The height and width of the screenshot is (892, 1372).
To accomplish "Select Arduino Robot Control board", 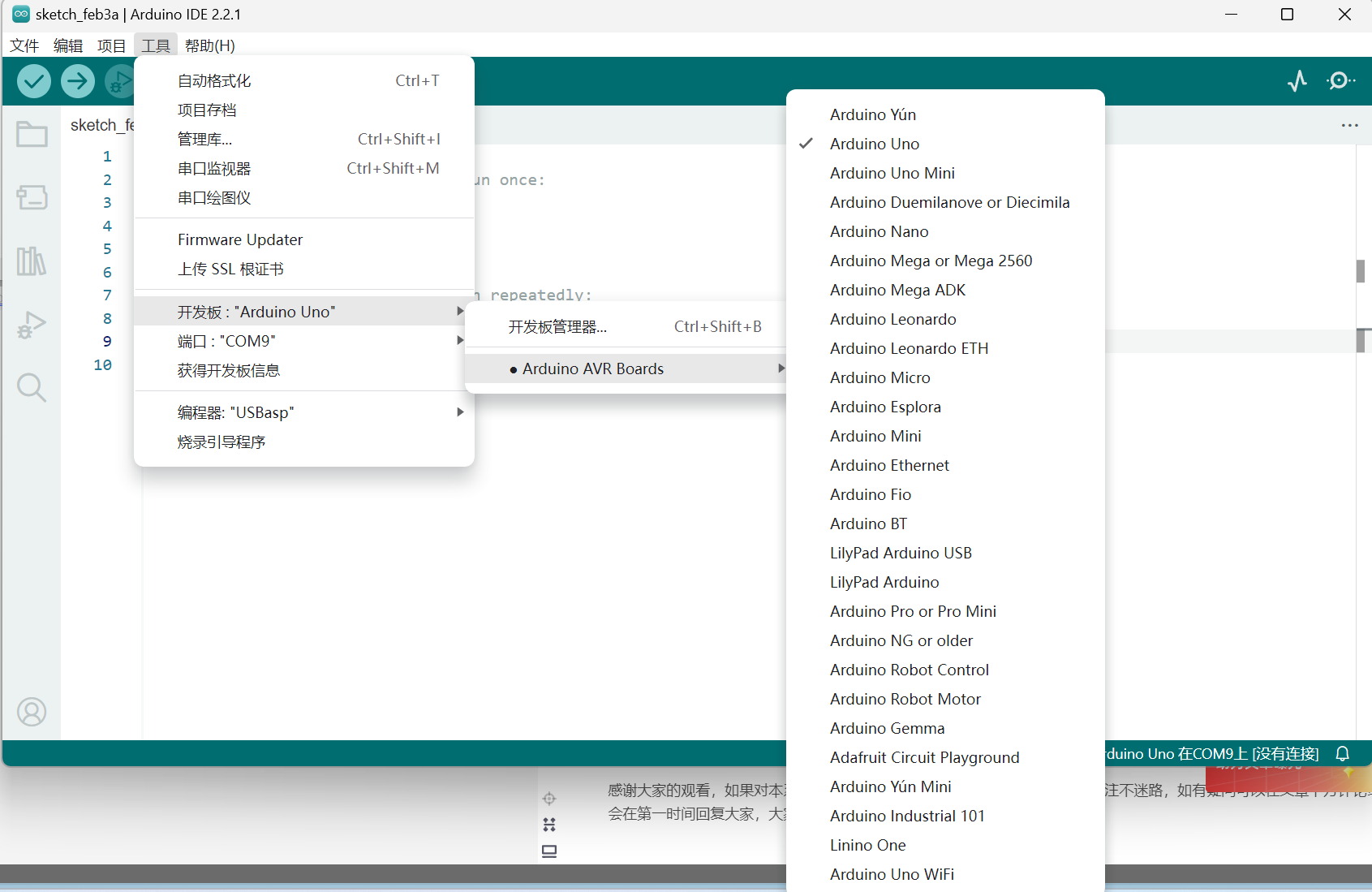I will point(945,670).
